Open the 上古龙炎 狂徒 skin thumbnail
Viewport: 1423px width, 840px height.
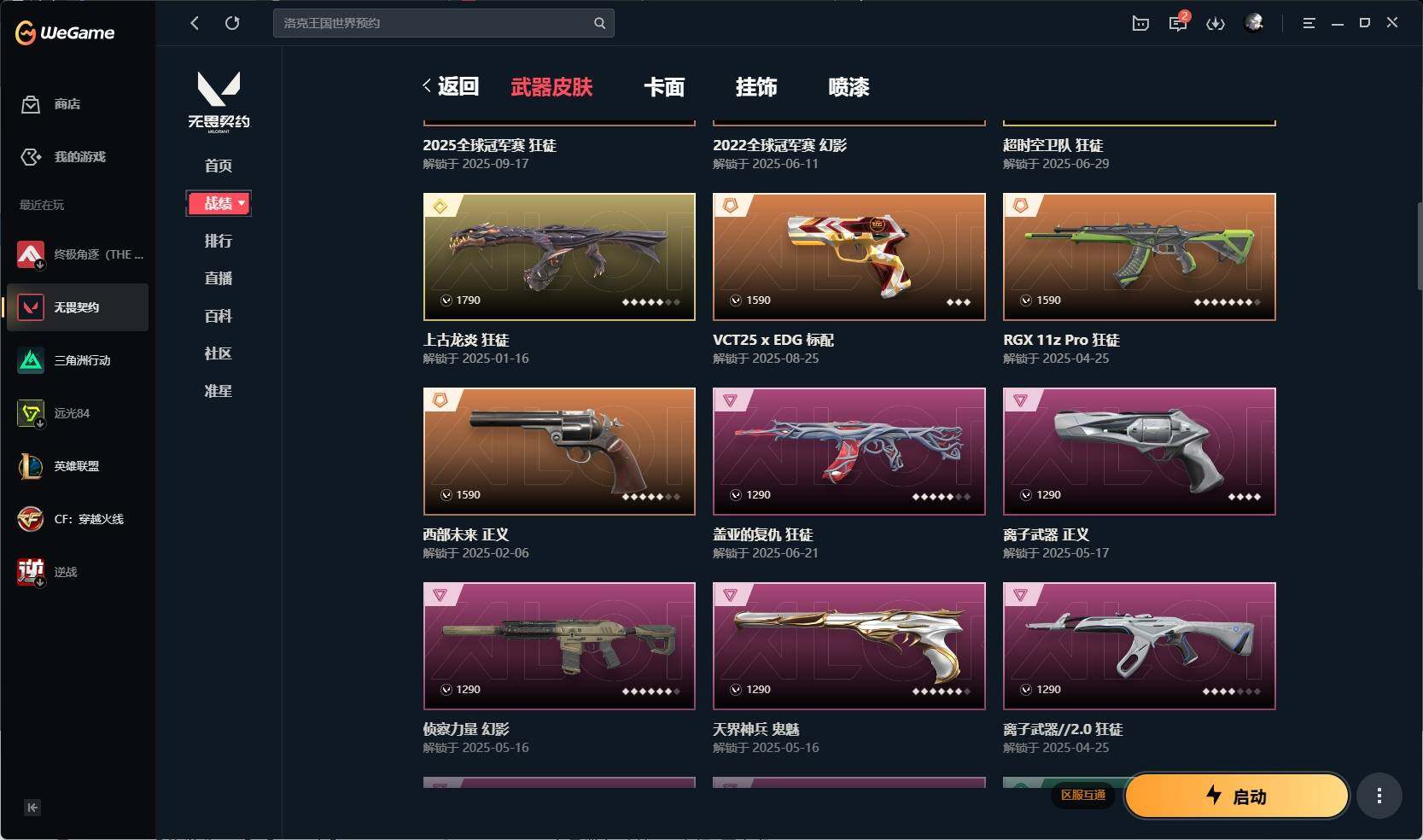coord(559,257)
